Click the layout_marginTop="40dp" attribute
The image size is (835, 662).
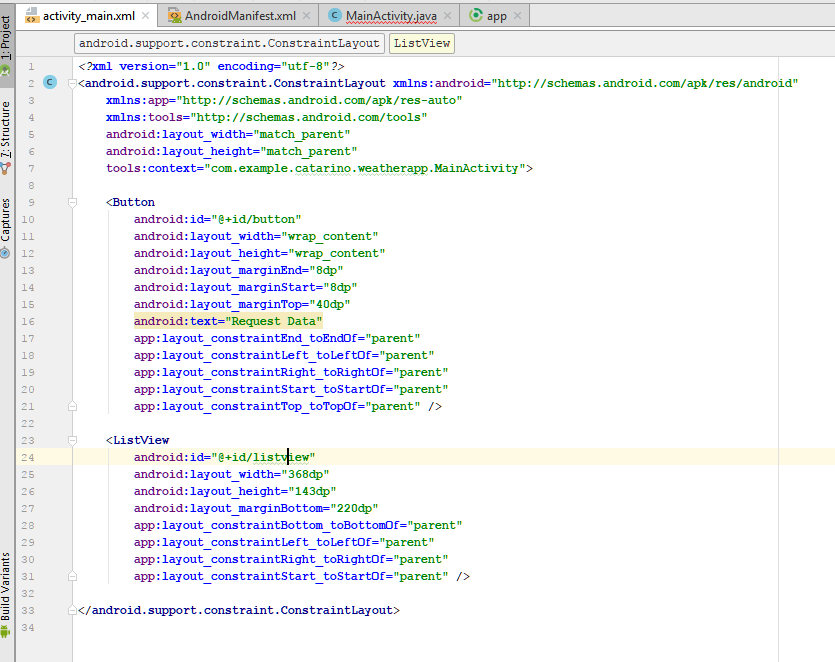[x=242, y=304]
